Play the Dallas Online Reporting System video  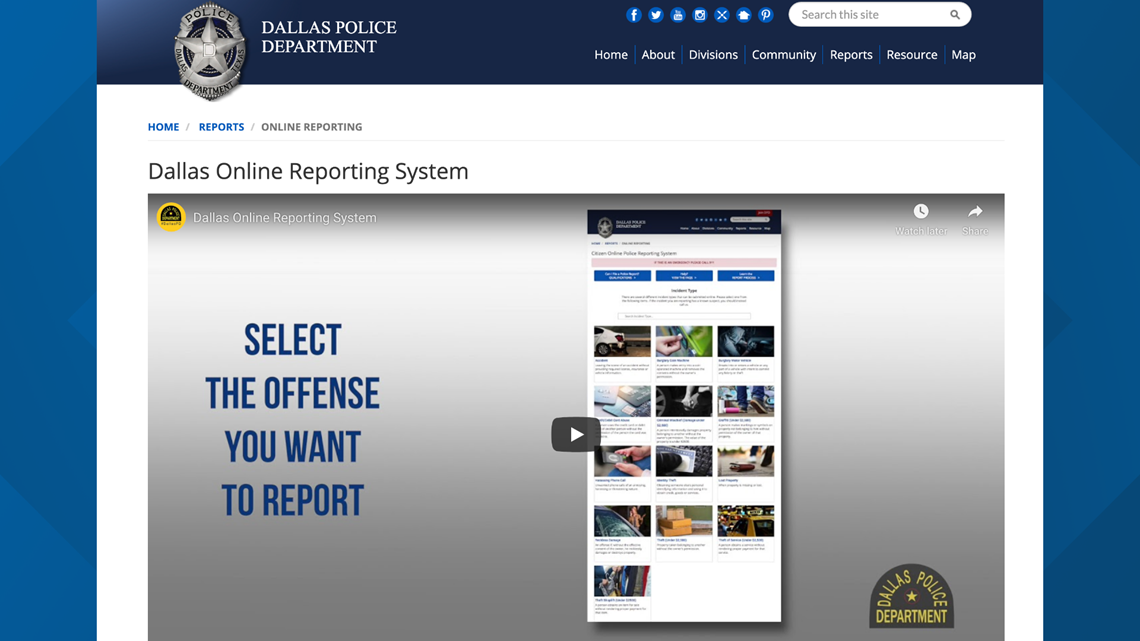point(575,433)
